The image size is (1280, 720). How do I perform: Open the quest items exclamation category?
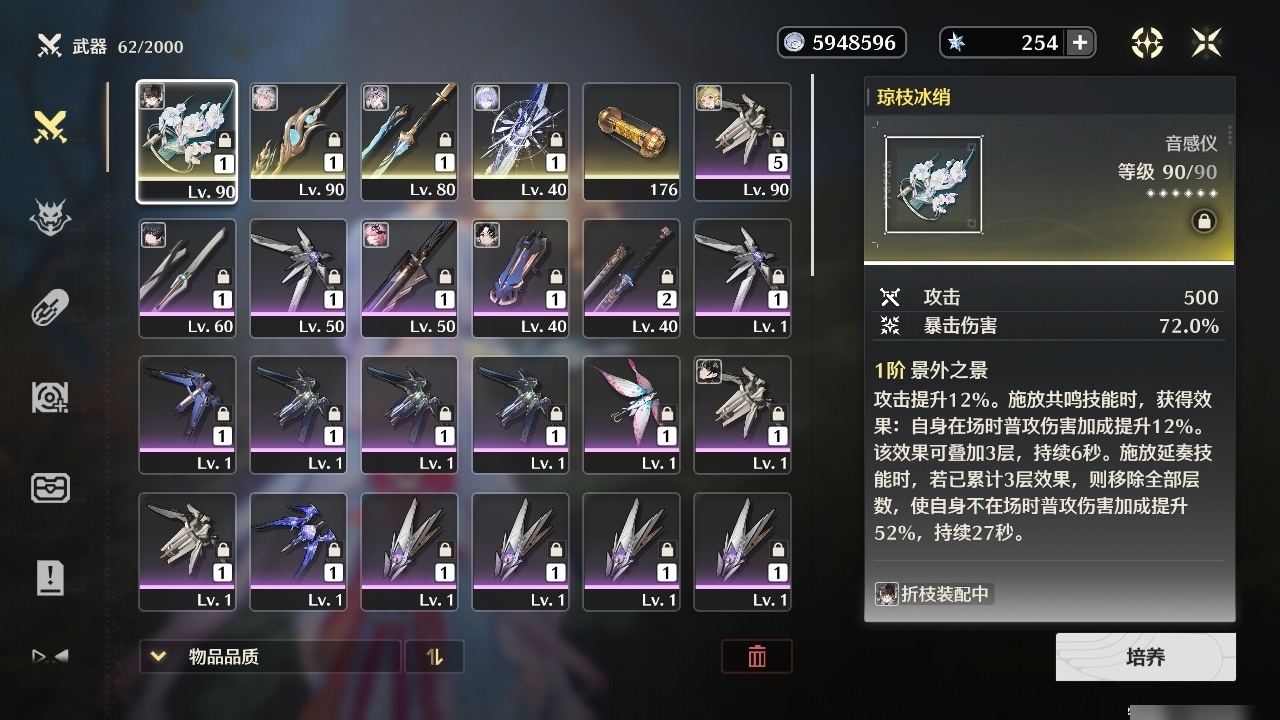click(50, 577)
